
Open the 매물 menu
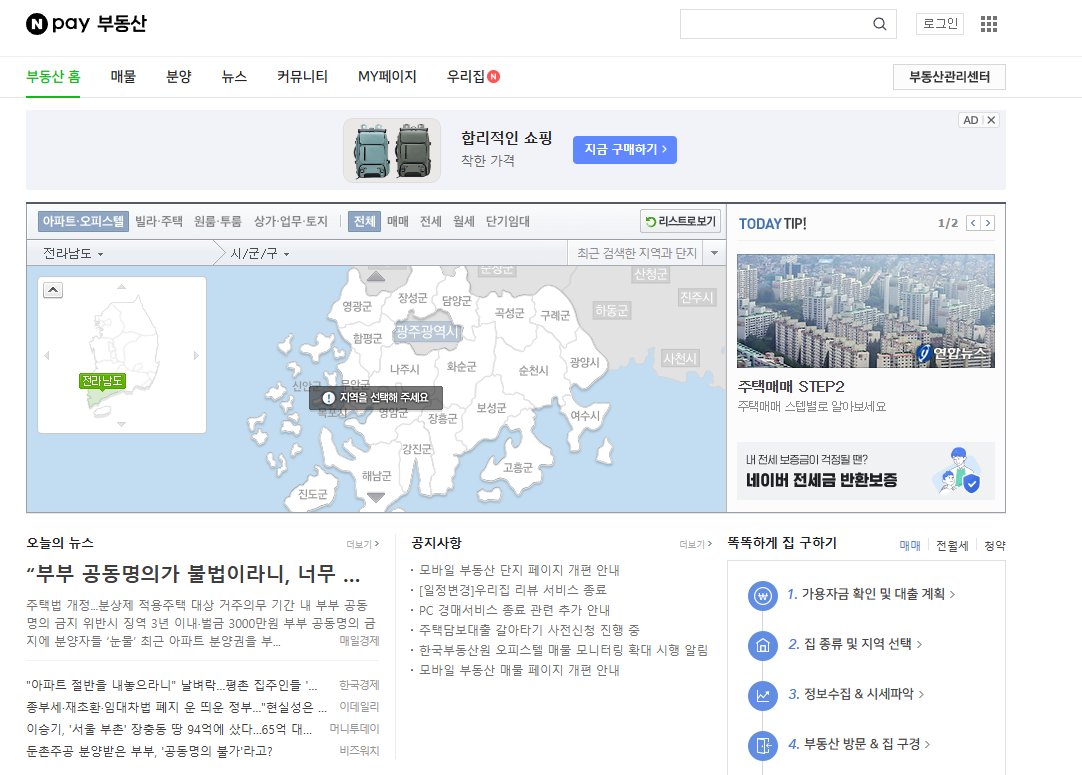[124, 77]
